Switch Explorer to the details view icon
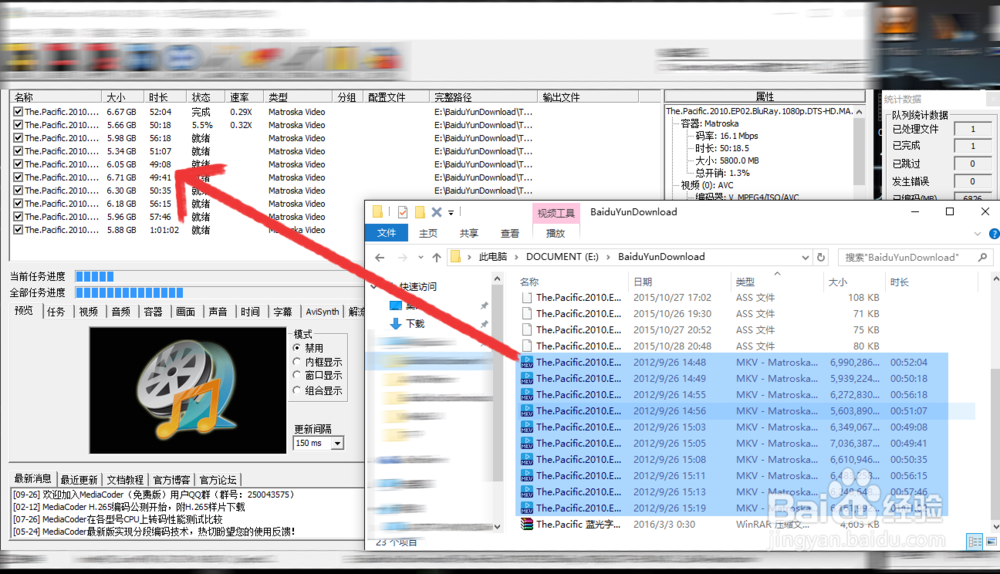The width and height of the screenshot is (1000, 574). [x=974, y=541]
